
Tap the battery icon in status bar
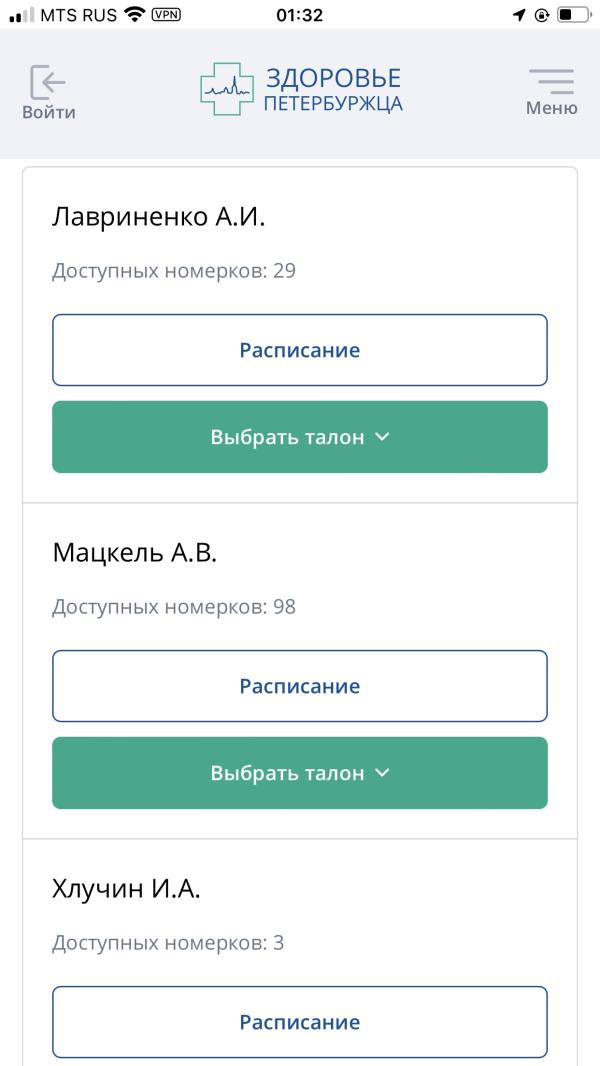pos(573,14)
